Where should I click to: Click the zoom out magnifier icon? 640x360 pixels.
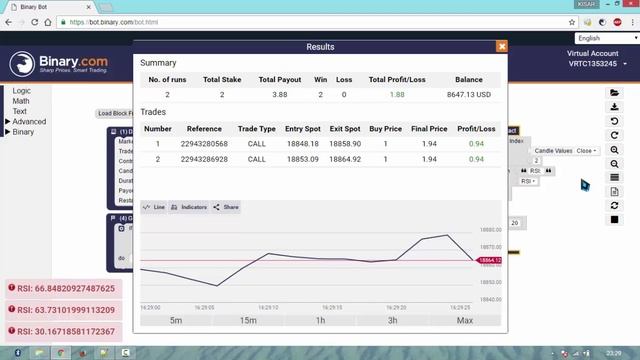click(x=614, y=164)
